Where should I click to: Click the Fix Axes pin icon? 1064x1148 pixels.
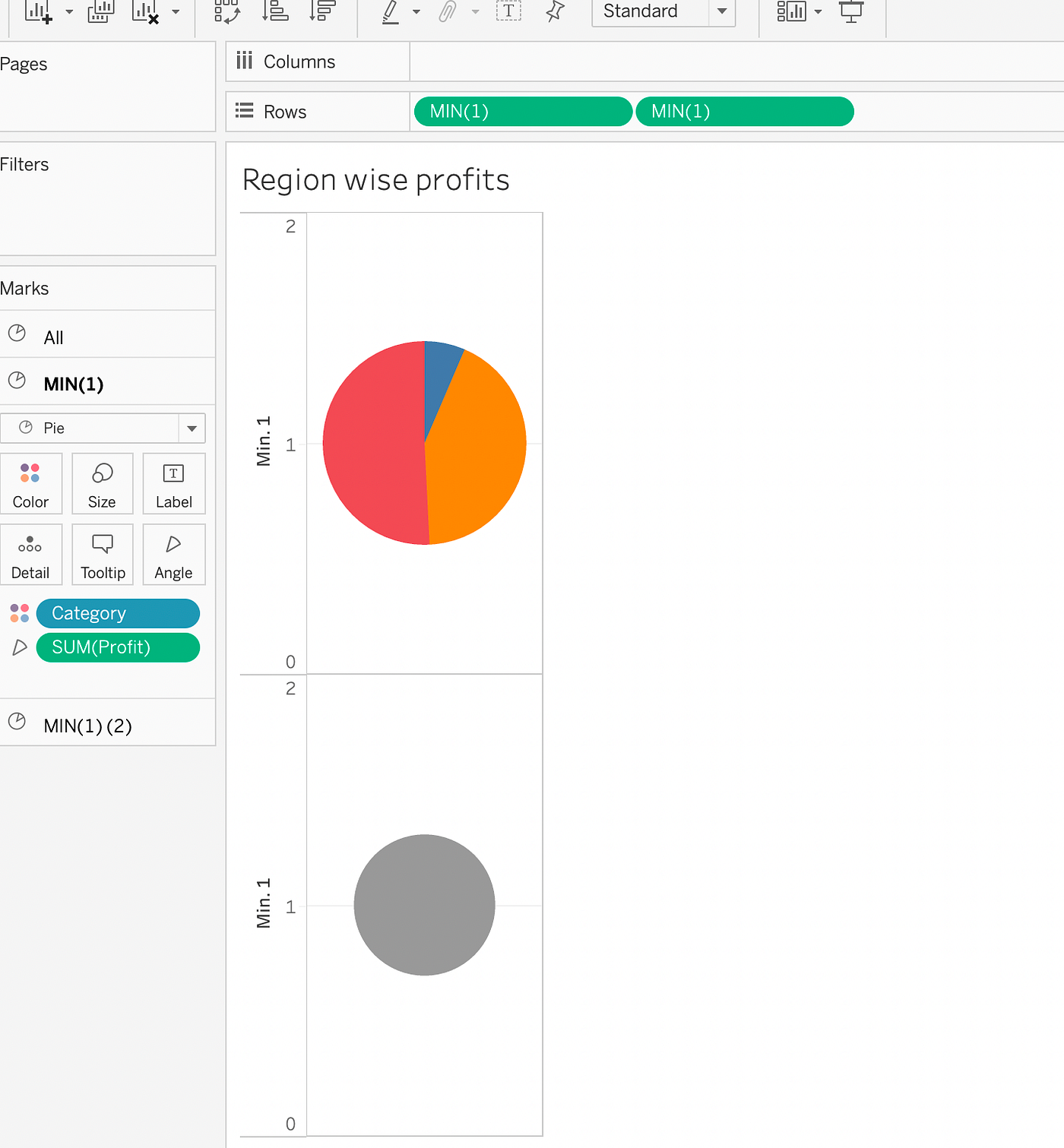[556, 11]
